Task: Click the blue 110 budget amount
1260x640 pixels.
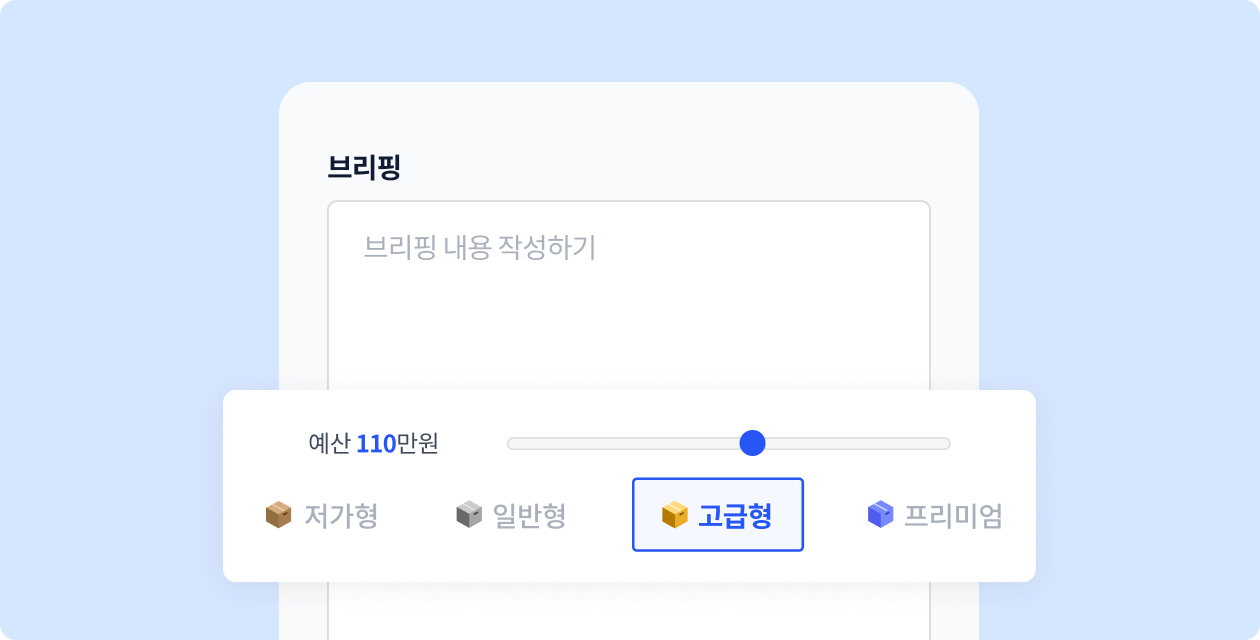Action: (x=376, y=443)
